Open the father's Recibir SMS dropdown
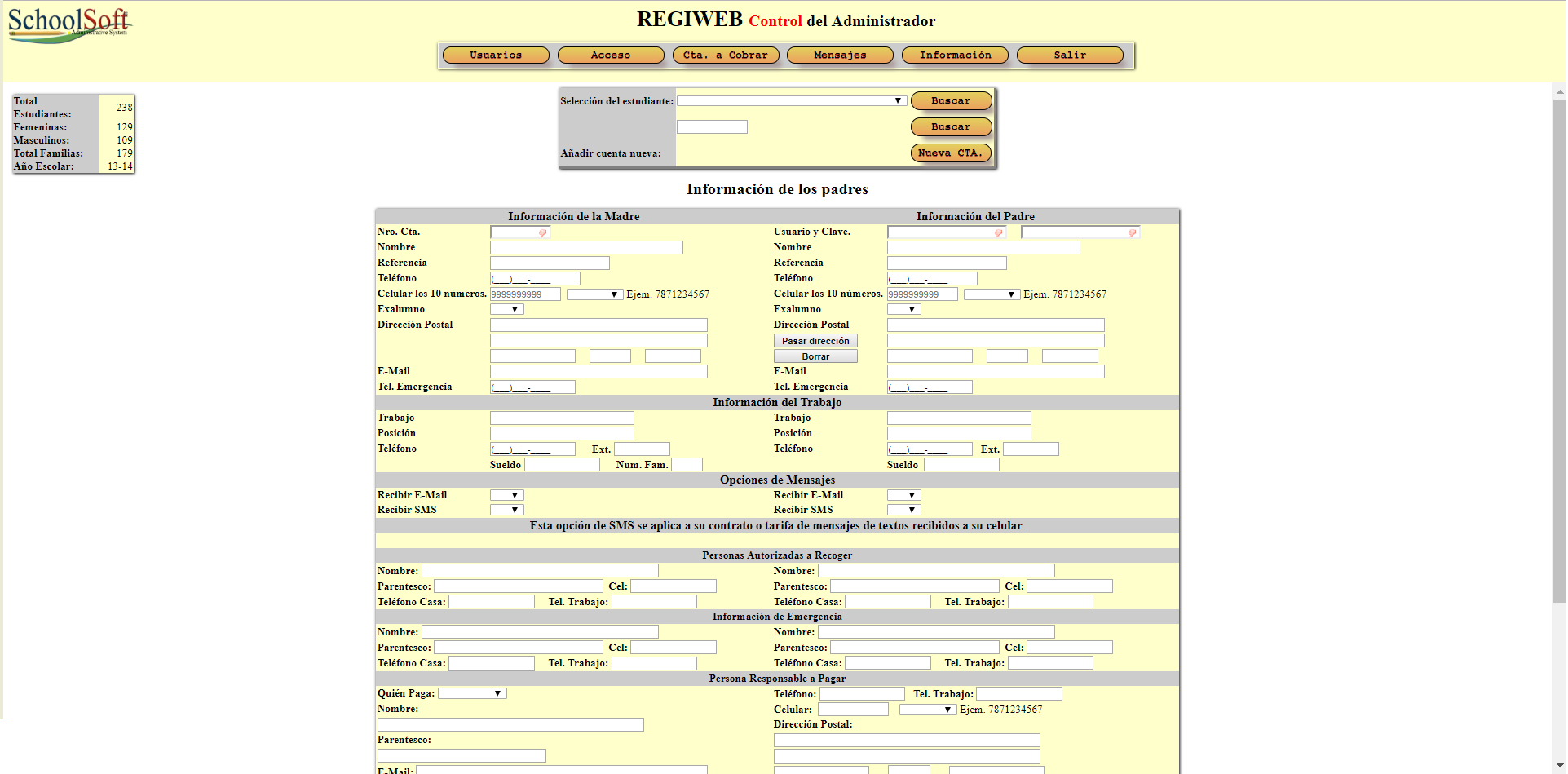The image size is (1568, 774). pos(903,510)
